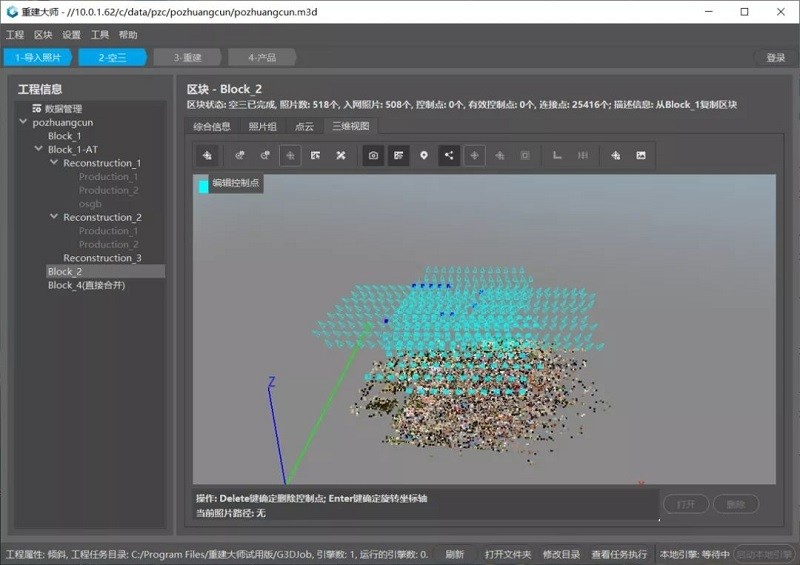Click the crossed-arrows shuffle icon in the toolbar
This screenshot has width=800, height=565.
(x=340, y=156)
